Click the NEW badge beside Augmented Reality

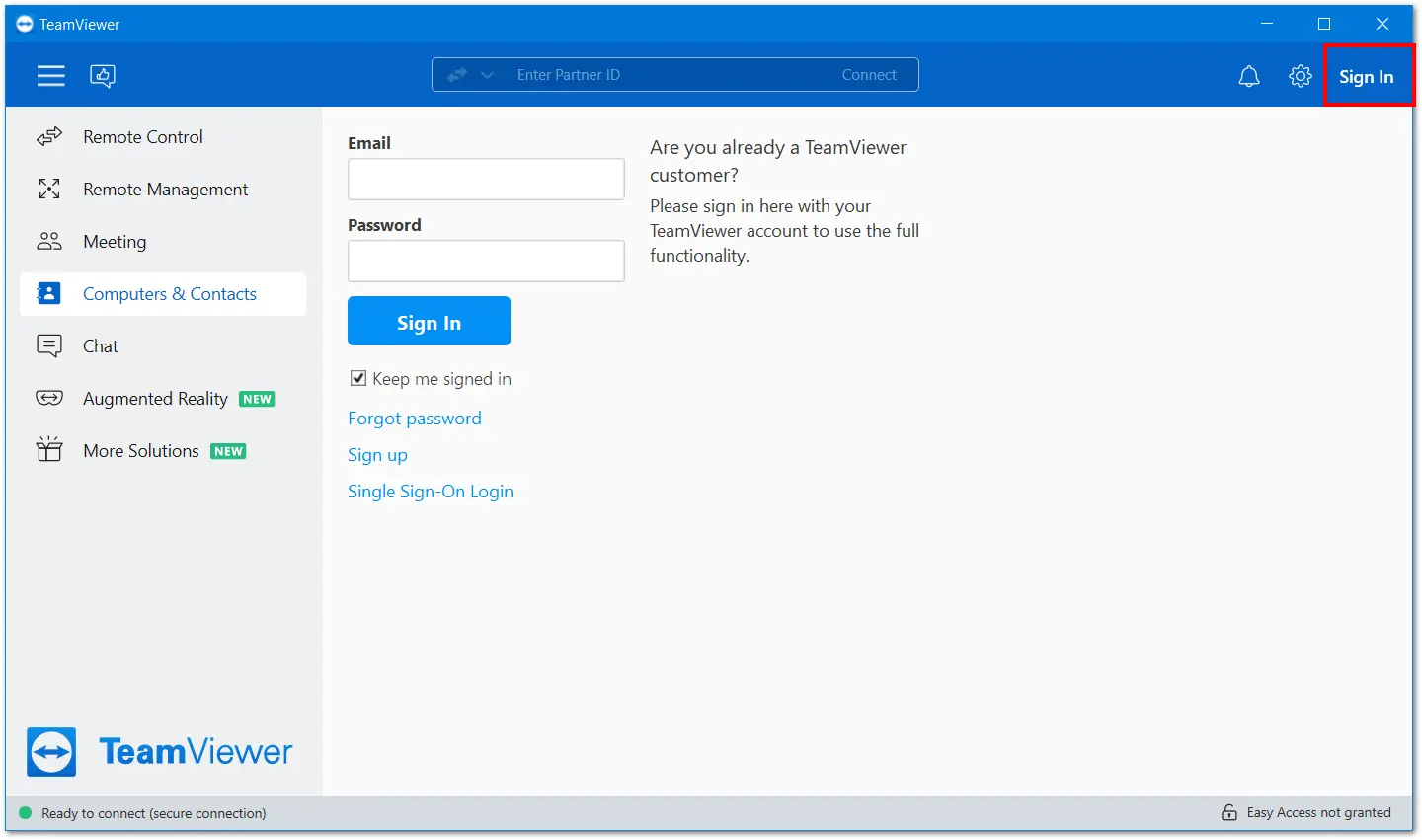257,399
